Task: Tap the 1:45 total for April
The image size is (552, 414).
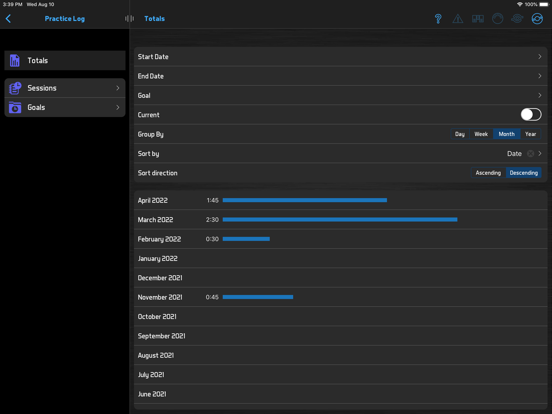Action: coord(213,200)
